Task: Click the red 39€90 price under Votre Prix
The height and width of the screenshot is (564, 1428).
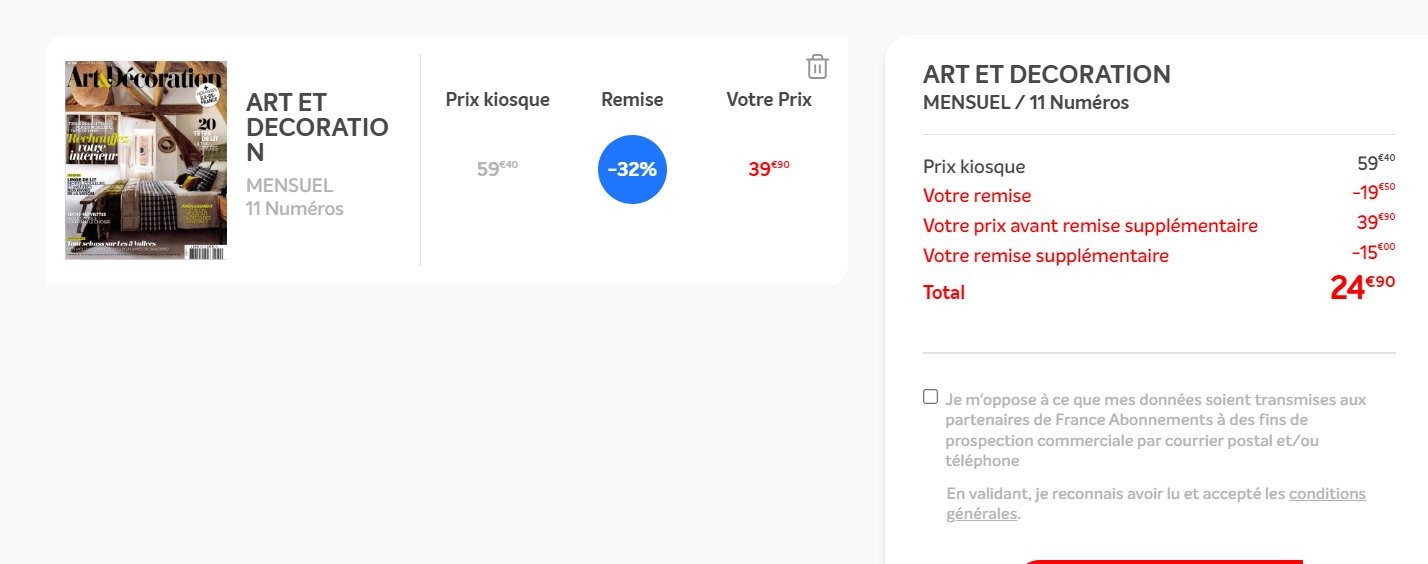Action: [x=769, y=169]
